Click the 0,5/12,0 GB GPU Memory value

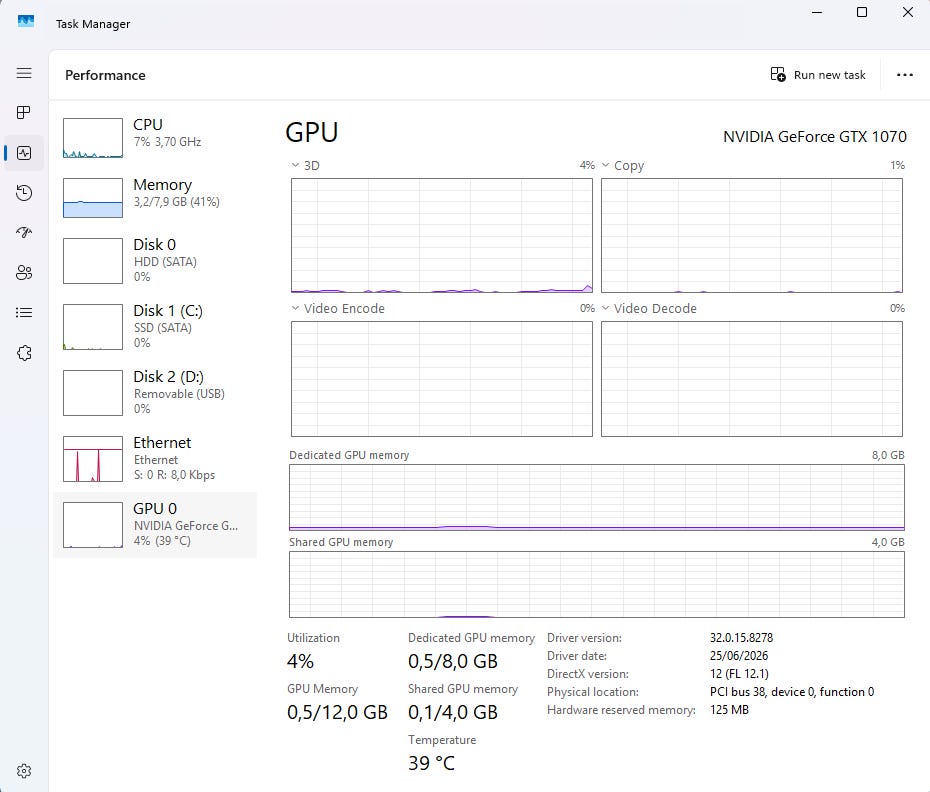point(337,712)
